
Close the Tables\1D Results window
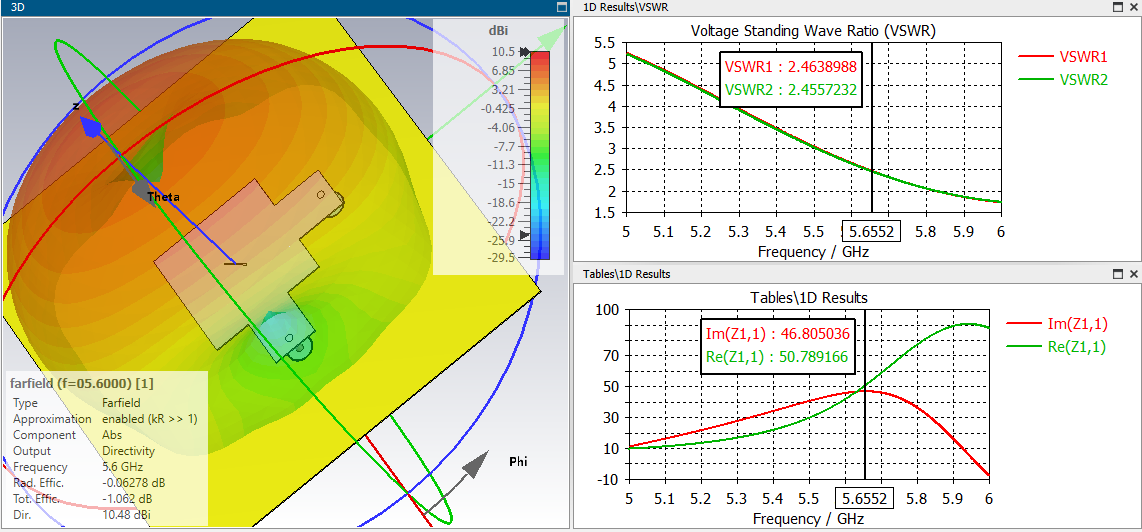[1133, 274]
